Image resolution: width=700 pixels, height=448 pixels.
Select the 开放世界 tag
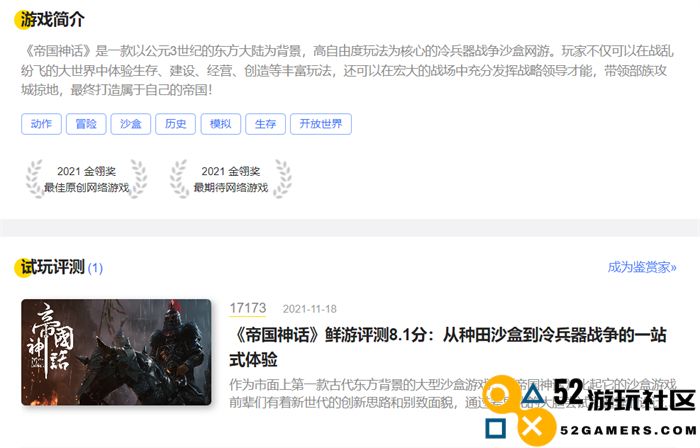[321, 124]
